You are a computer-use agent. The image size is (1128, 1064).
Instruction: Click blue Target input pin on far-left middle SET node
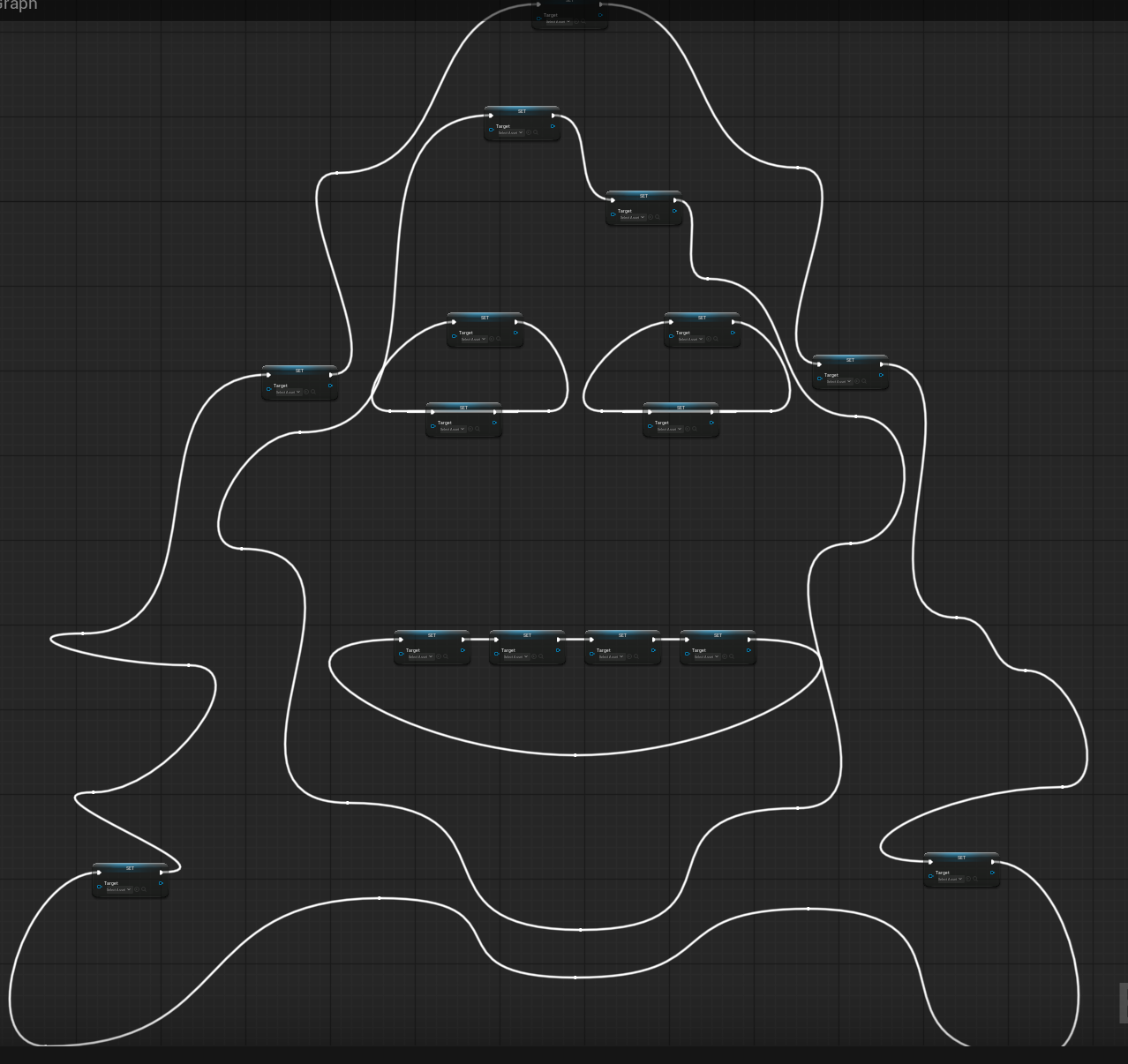pos(269,389)
